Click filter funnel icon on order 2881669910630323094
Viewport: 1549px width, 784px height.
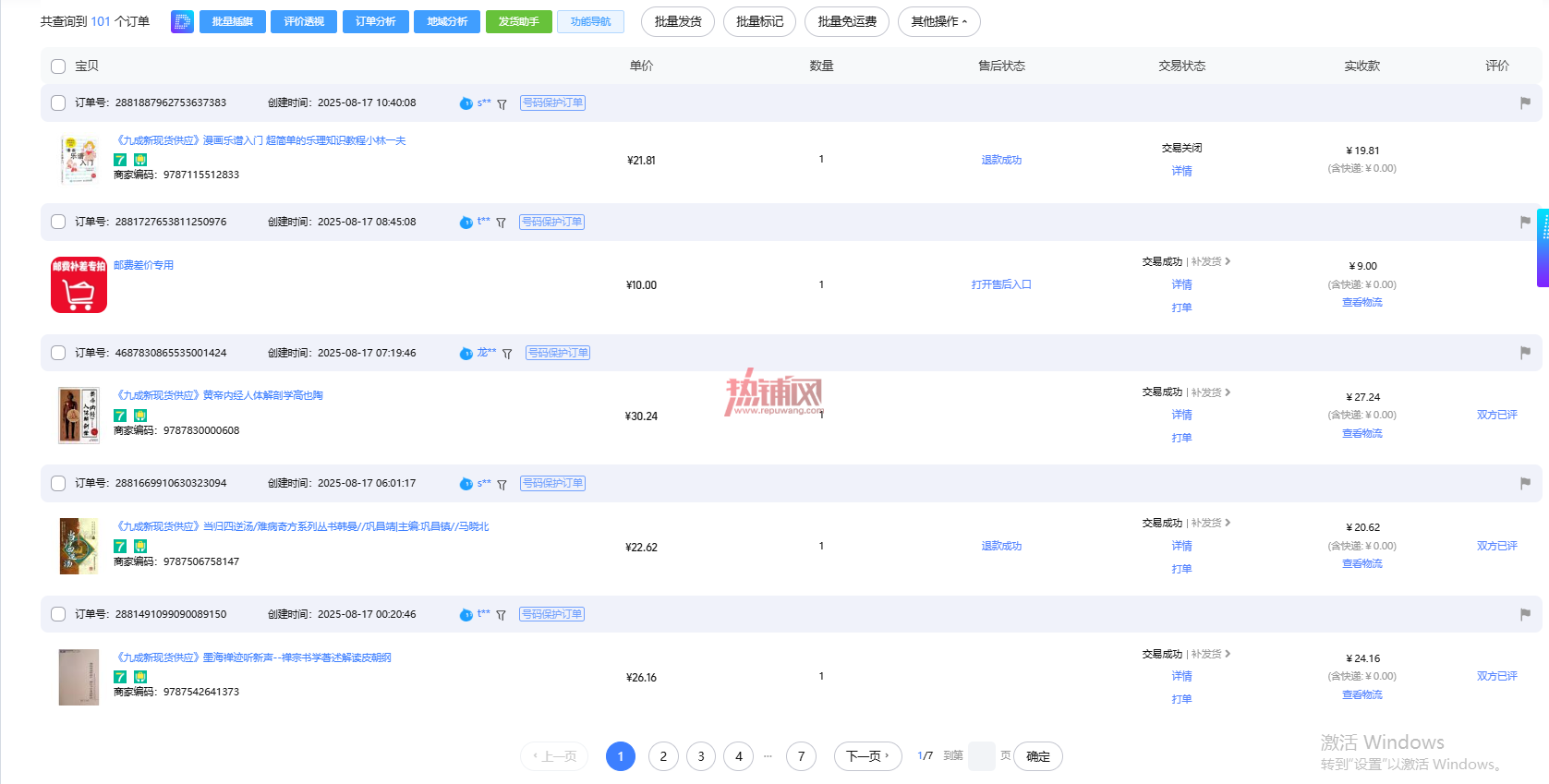(502, 485)
